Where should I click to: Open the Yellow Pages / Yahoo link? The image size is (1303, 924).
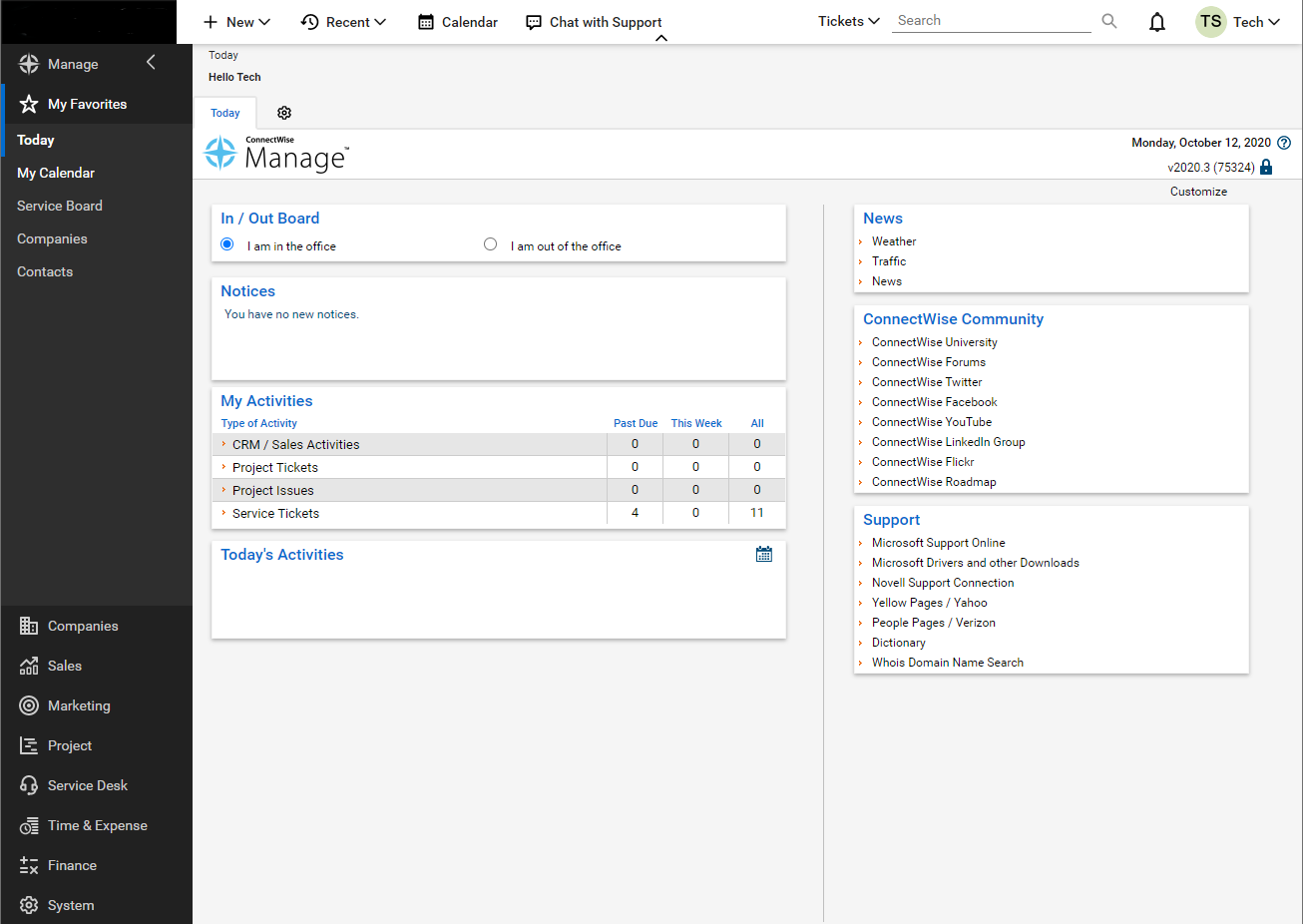[930, 603]
